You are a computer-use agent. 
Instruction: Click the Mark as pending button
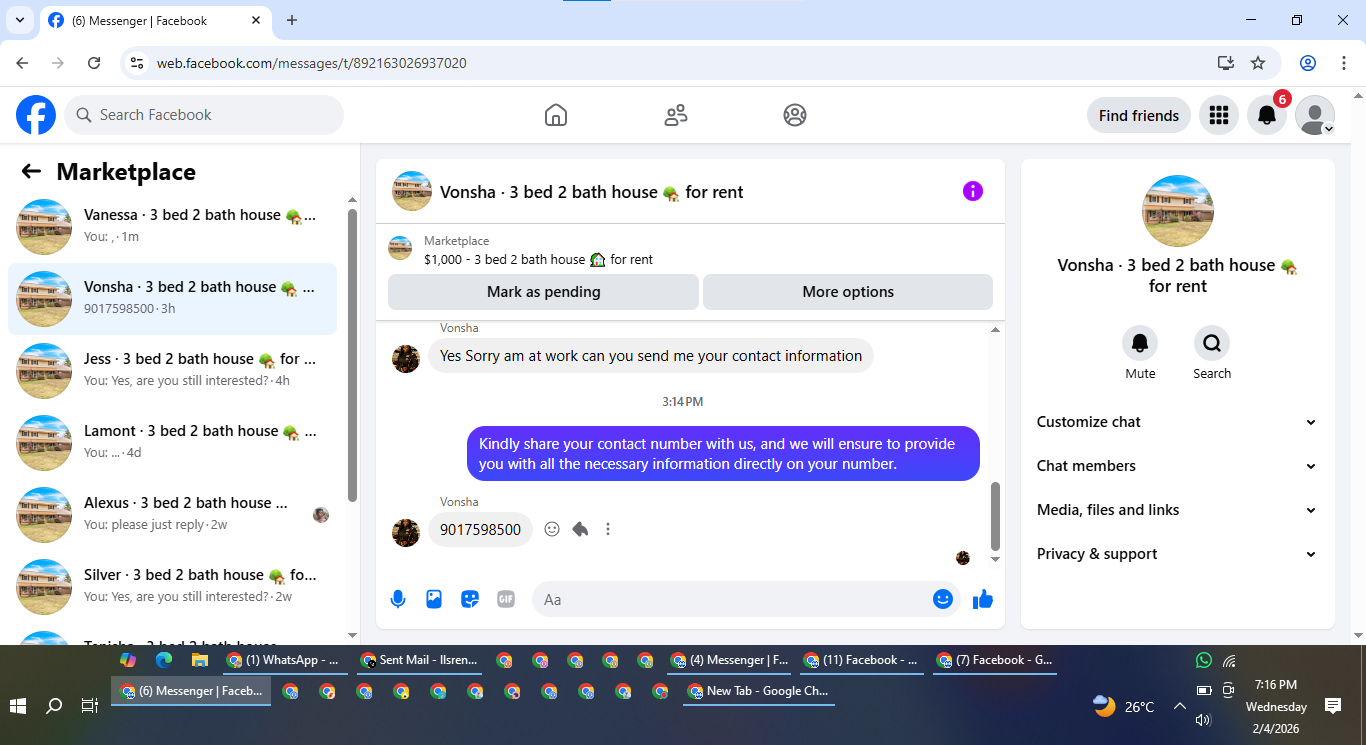[543, 292]
